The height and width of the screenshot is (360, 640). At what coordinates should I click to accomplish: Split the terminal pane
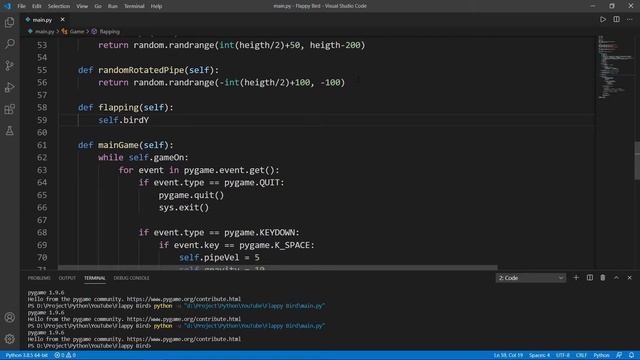click(589, 278)
